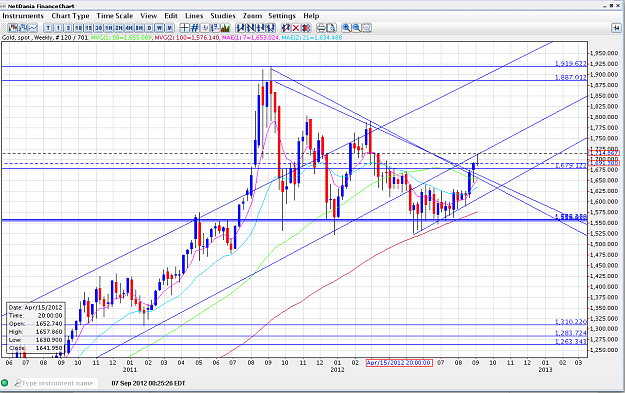
Task: Open the Chart Type menu
Action: [70, 16]
